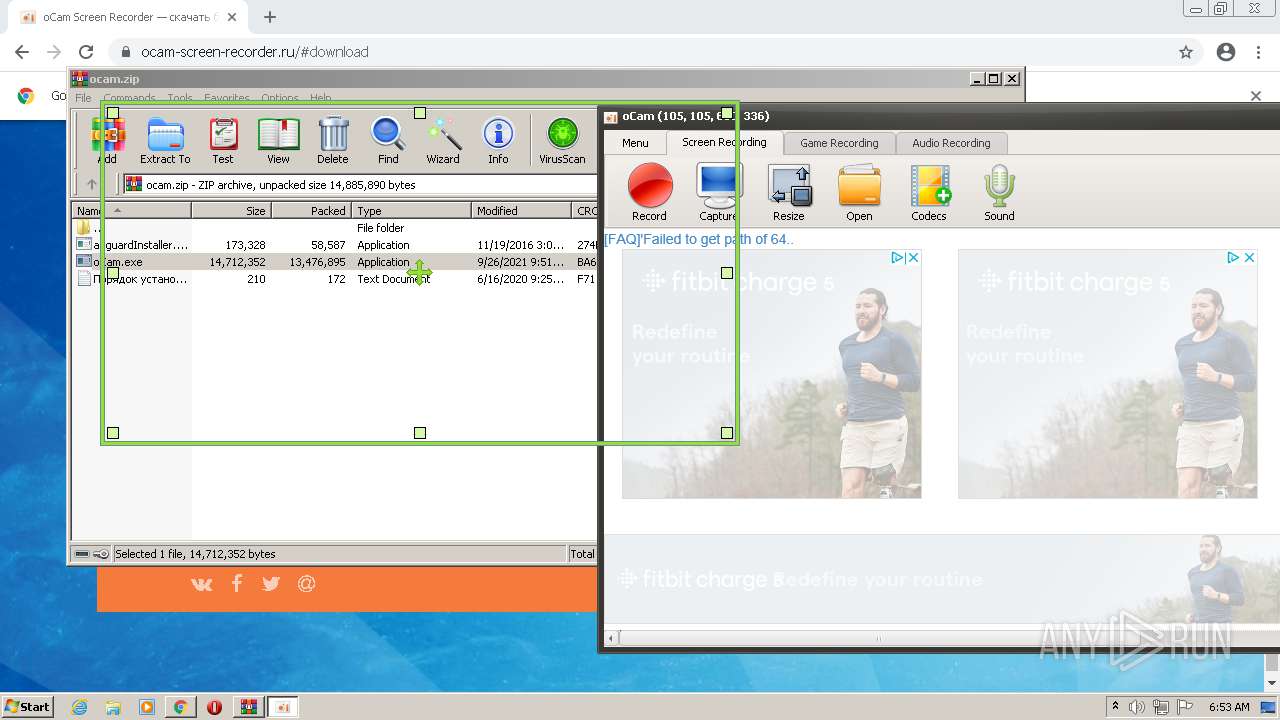The image size is (1280, 720).
Task: Open Opera from the taskbar
Action: (x=214, y=707)
